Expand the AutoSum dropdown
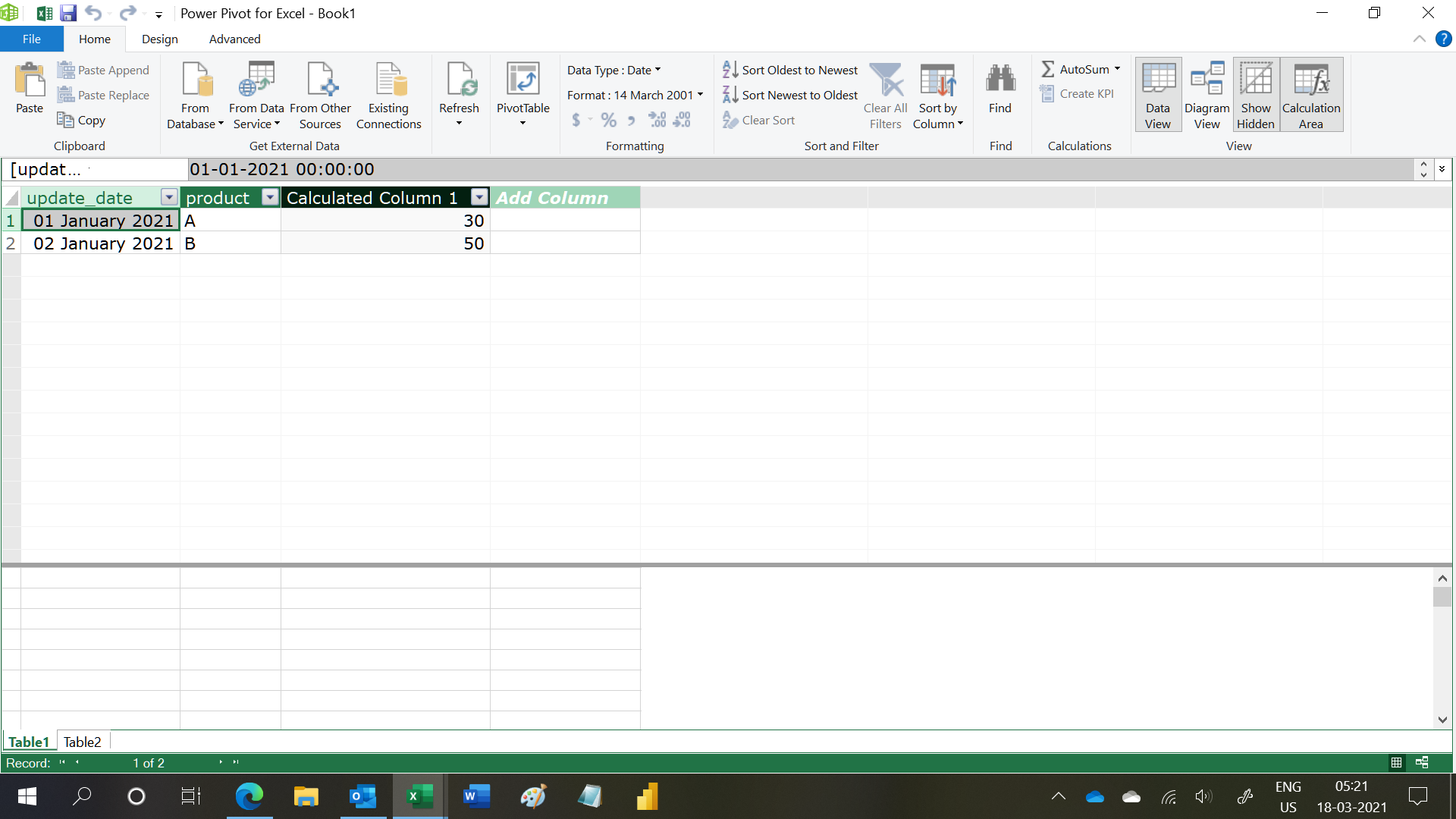Screen dimensions: 1456x819 pos(1117,69)
